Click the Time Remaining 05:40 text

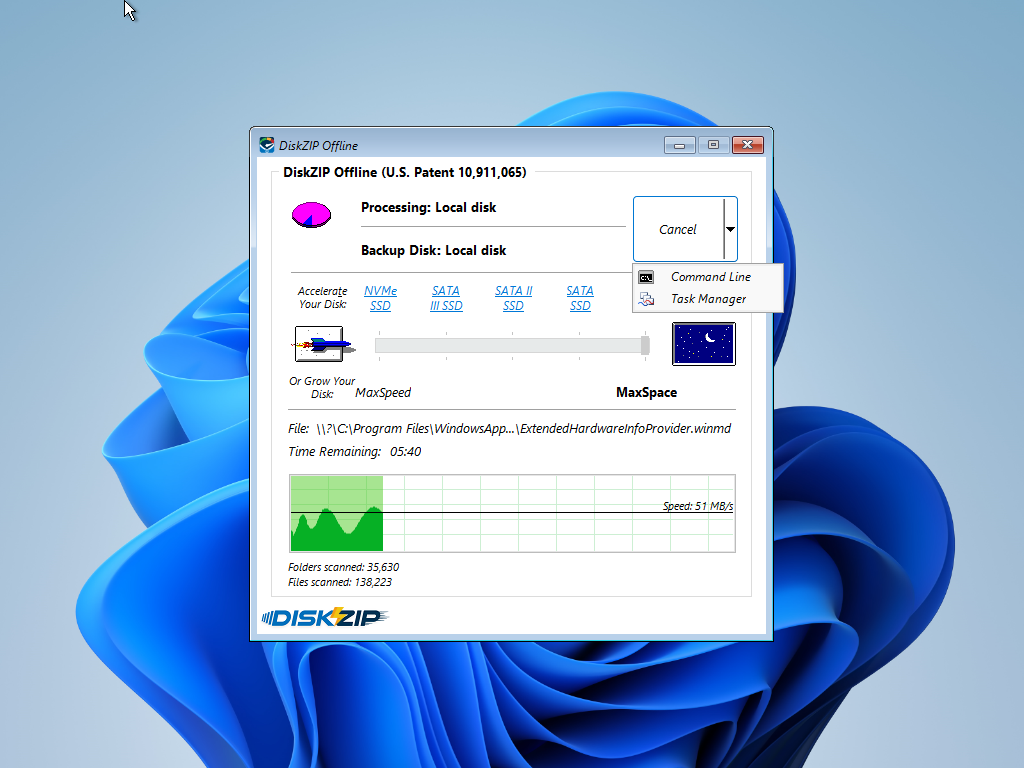pyautogui.click(x=355, y=451)
